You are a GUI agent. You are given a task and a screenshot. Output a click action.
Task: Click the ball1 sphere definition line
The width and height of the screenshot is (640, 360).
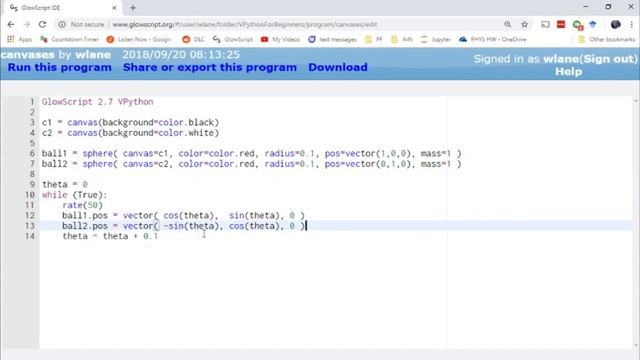pyautogui.click(x=251, y=153)
